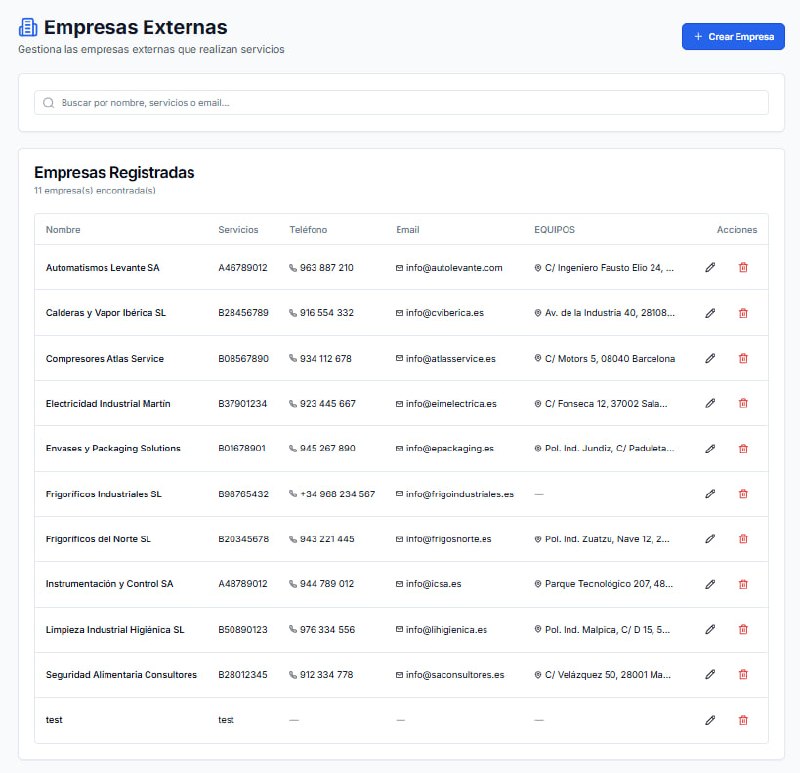Click the search magnifier icon
The width and height of the screenshot is (800, 773).
48,103
